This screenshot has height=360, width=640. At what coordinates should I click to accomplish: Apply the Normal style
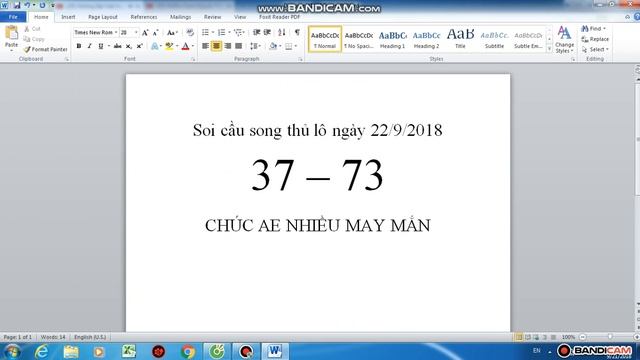point(325,39)
